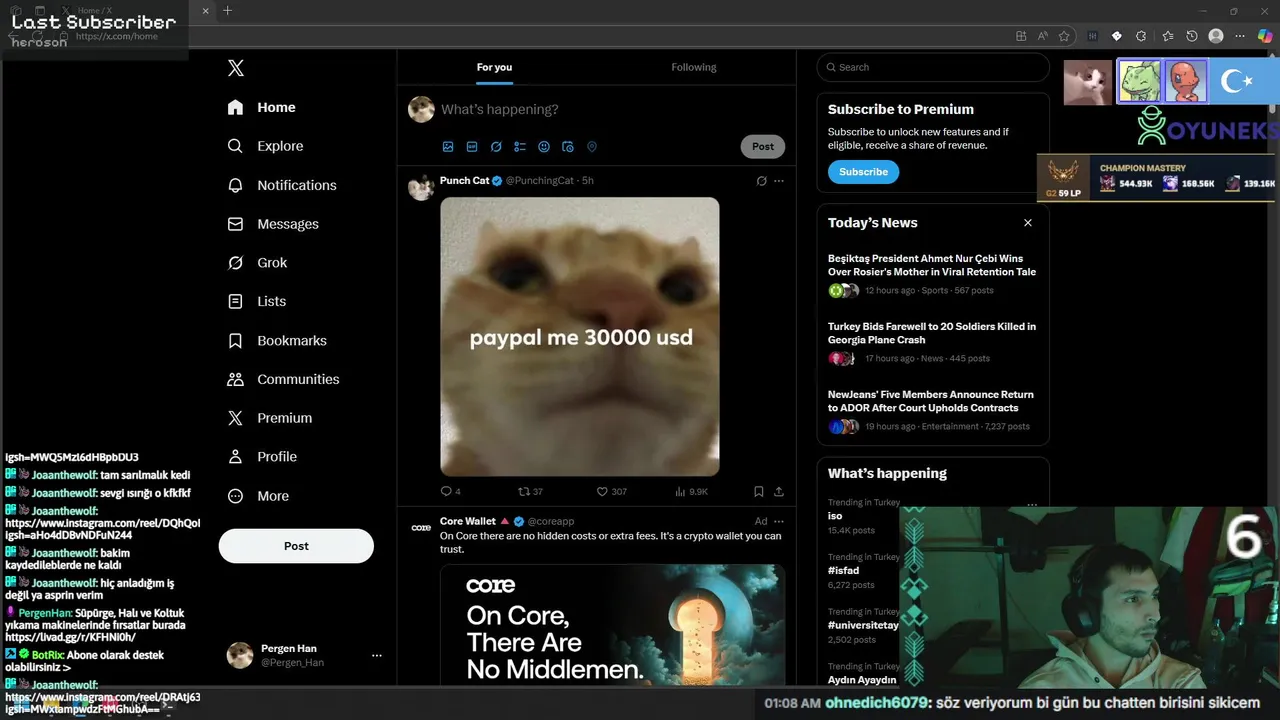
Task: Open the Copilot icon in browser toolbar
Action: coord(1266,36)
